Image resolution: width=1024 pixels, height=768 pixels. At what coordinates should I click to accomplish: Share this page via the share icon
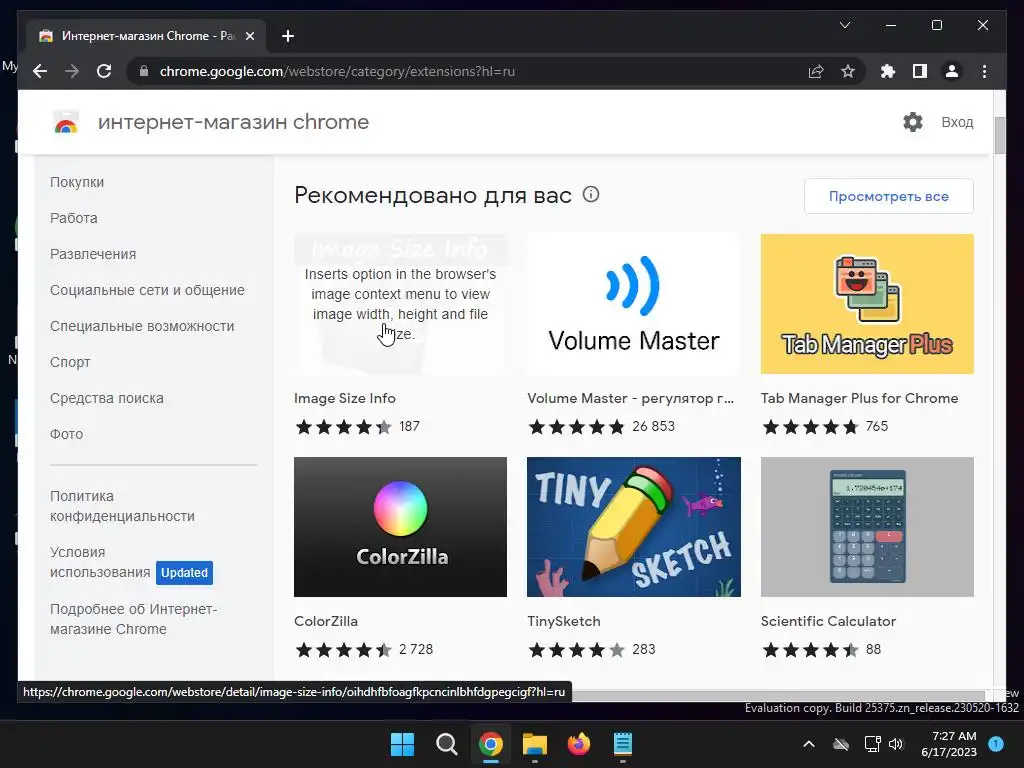(816, 71)
